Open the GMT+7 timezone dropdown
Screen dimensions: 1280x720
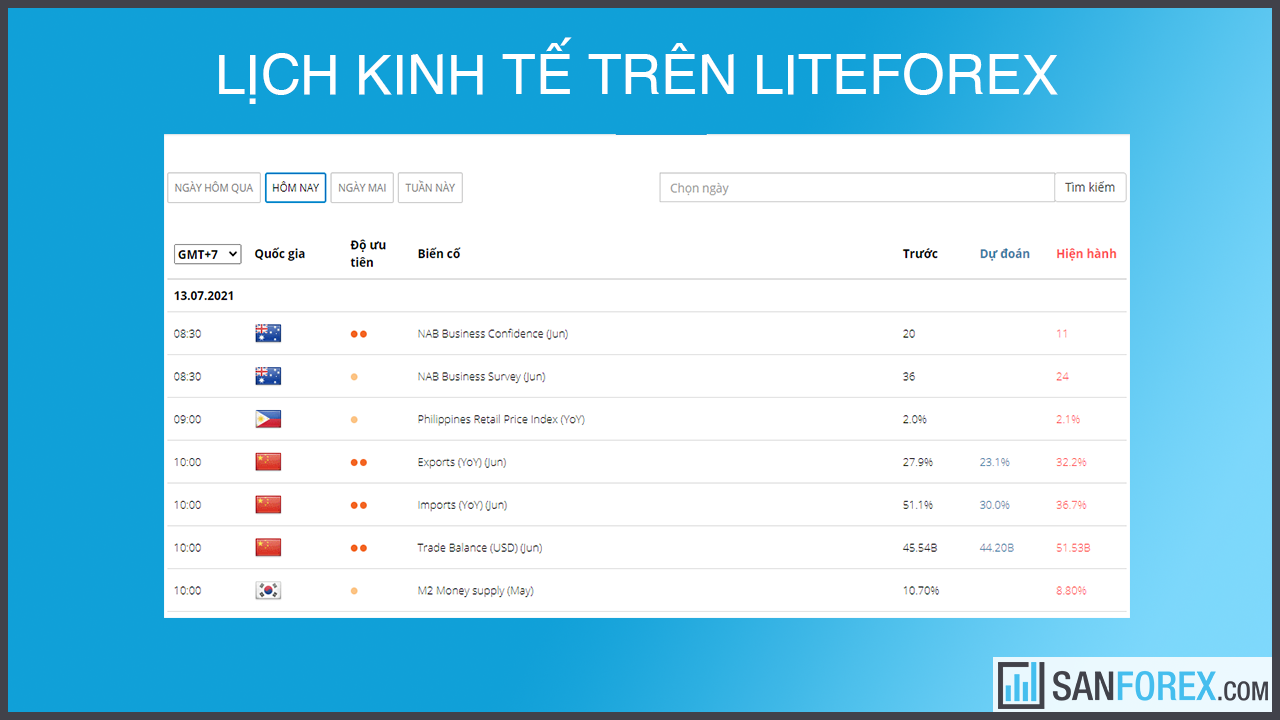coord(207,254)
